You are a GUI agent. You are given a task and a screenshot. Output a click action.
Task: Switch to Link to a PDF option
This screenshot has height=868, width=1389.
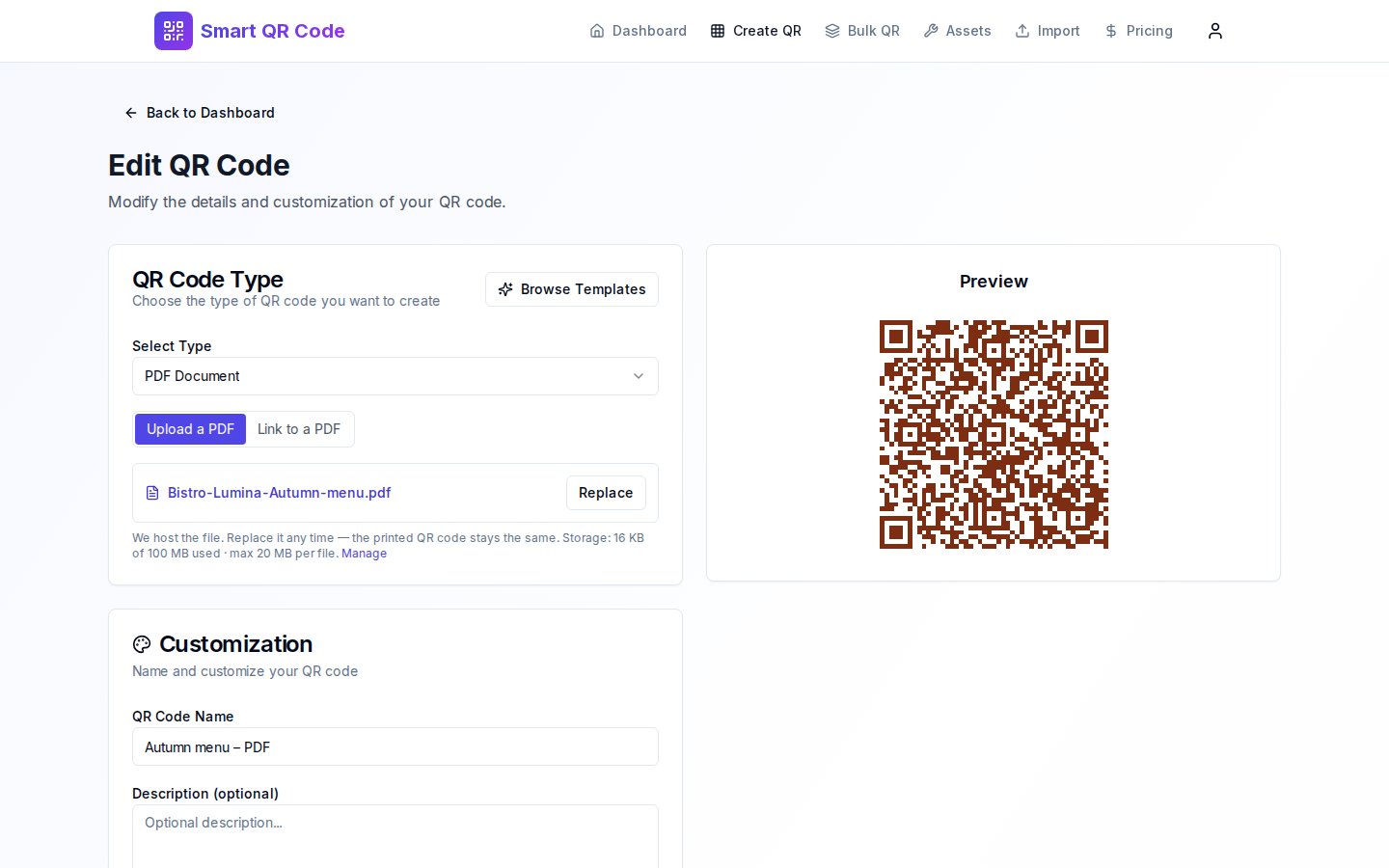coord(299,429)
